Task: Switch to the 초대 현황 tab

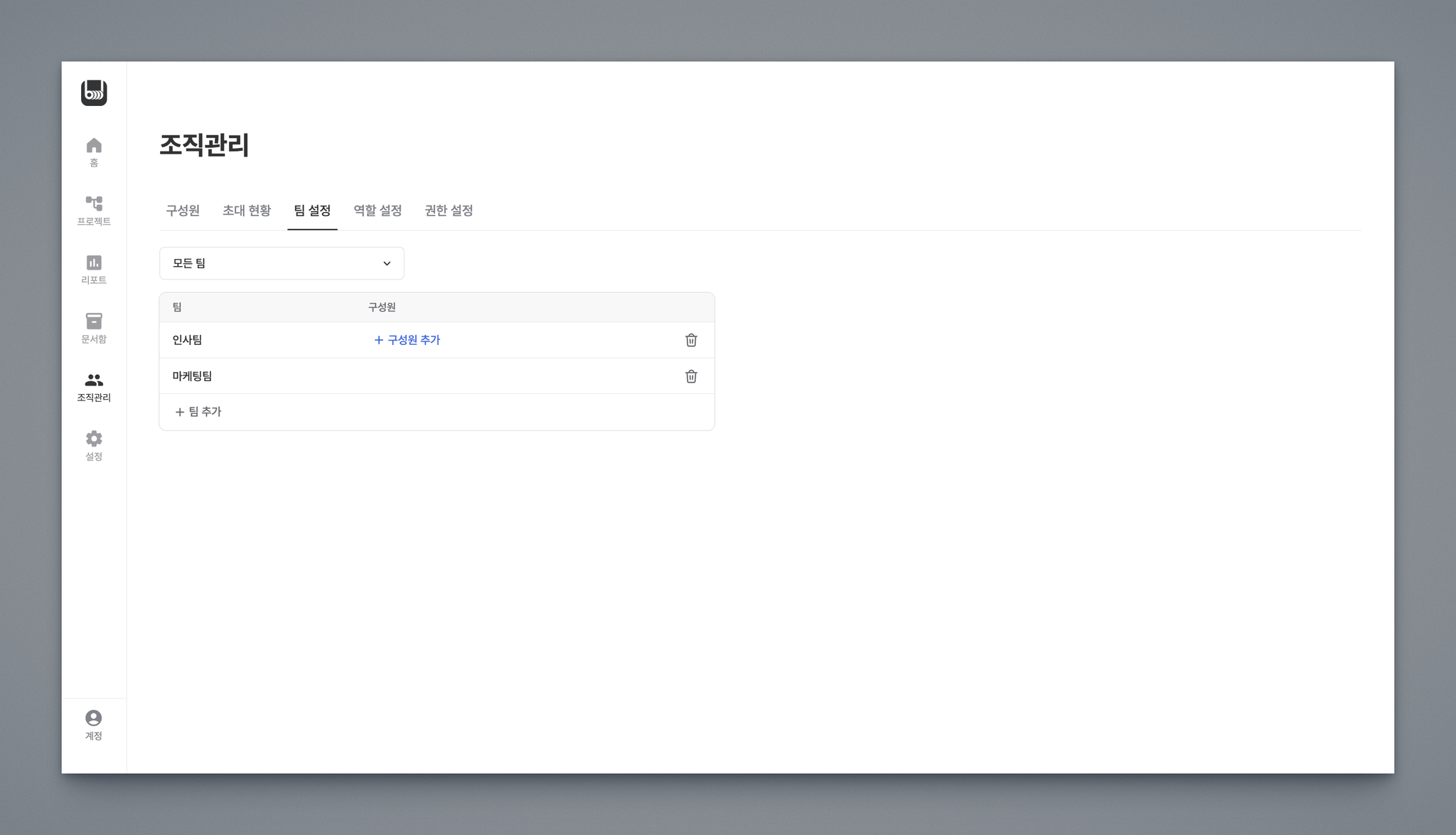Action: 247,211
